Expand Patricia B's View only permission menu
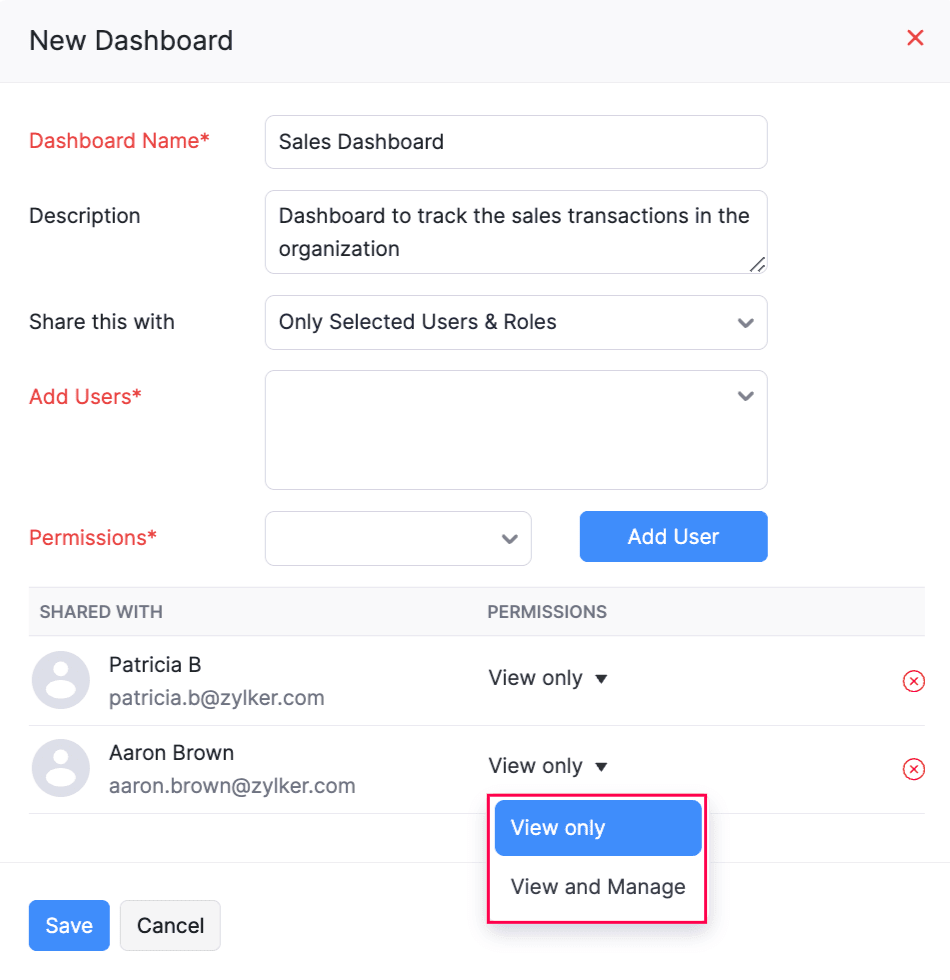 click(x=548, y=678)
